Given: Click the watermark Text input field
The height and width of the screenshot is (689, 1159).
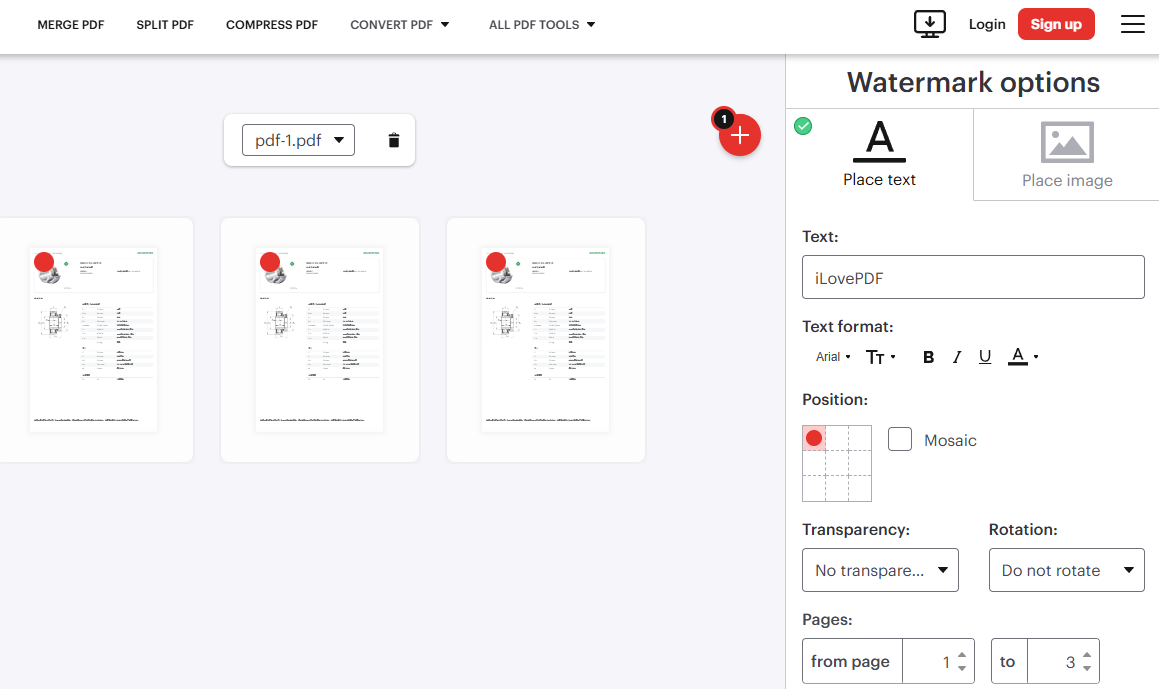Looking at the screenshot, I should pyautogui.click(x=973, y=278).
